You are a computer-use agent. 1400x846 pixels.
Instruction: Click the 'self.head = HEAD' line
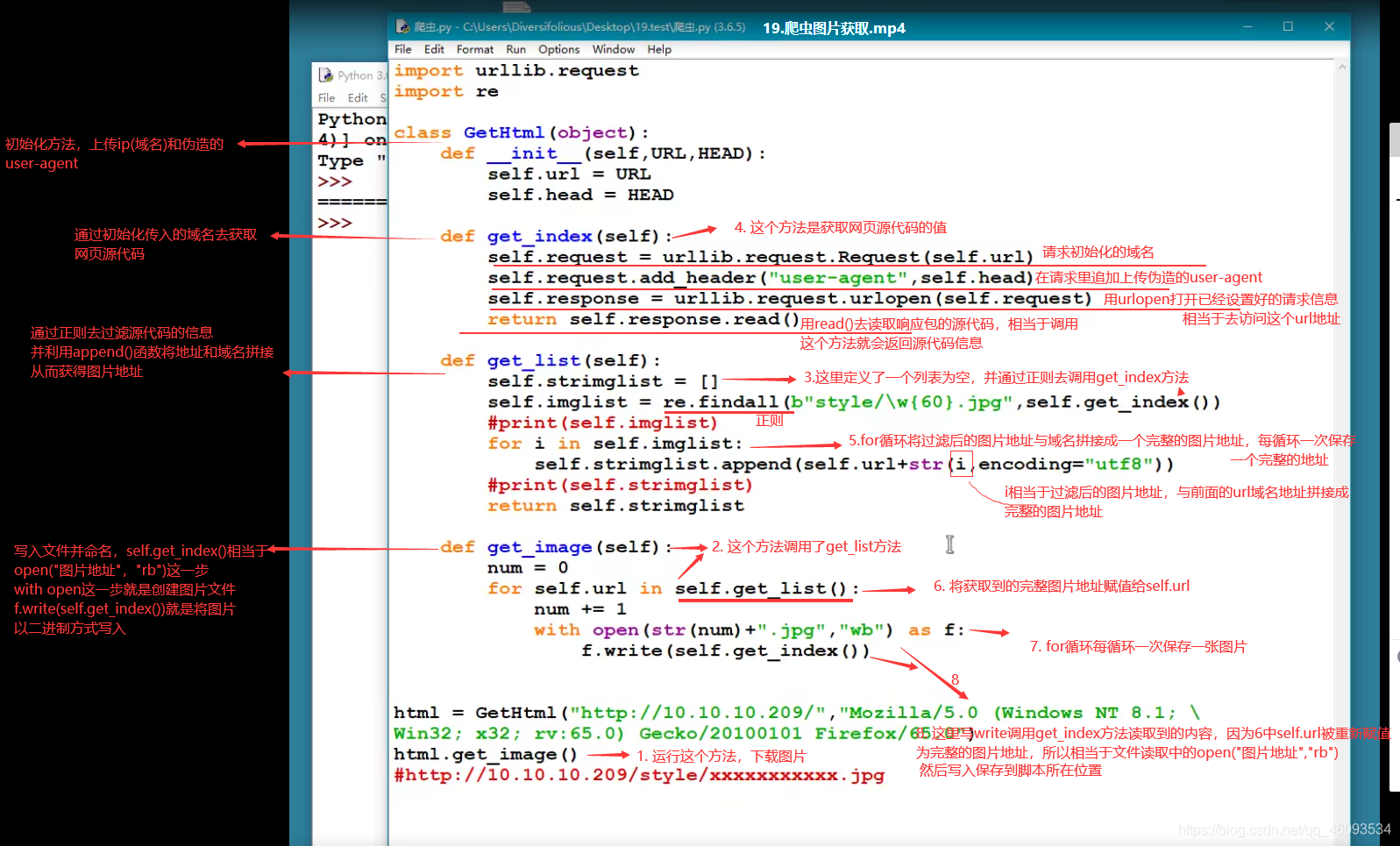tap(581, 196)
